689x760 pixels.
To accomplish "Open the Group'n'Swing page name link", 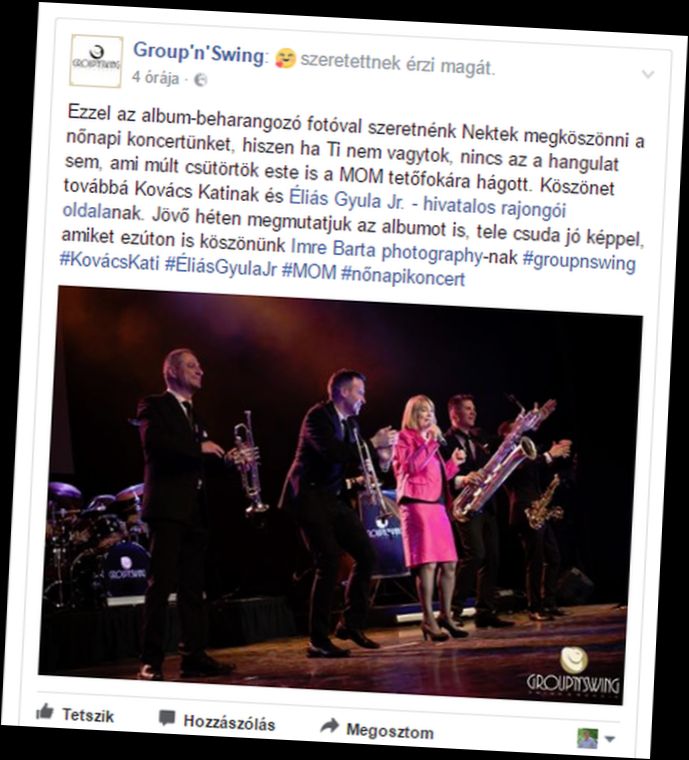I will 199,52.
